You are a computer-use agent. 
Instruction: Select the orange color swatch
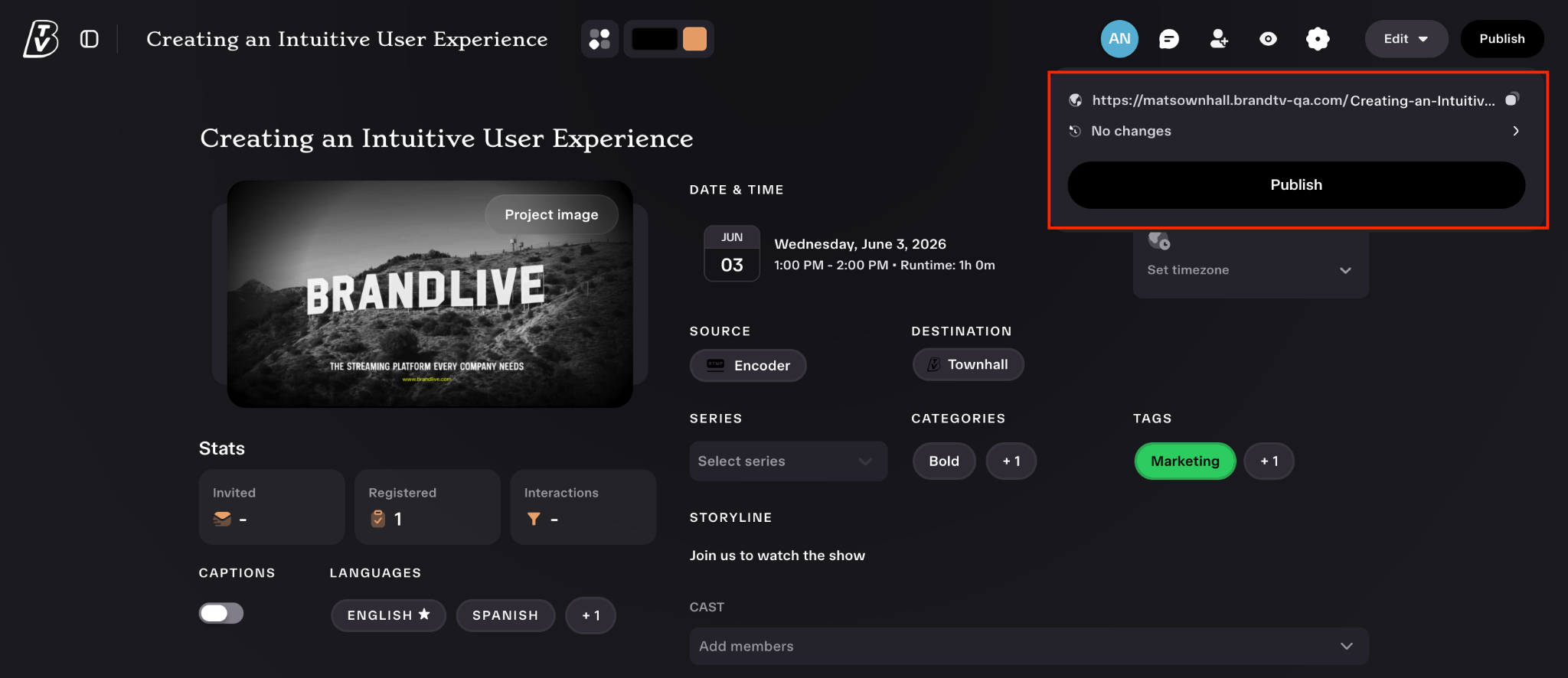tap(694, 39)
